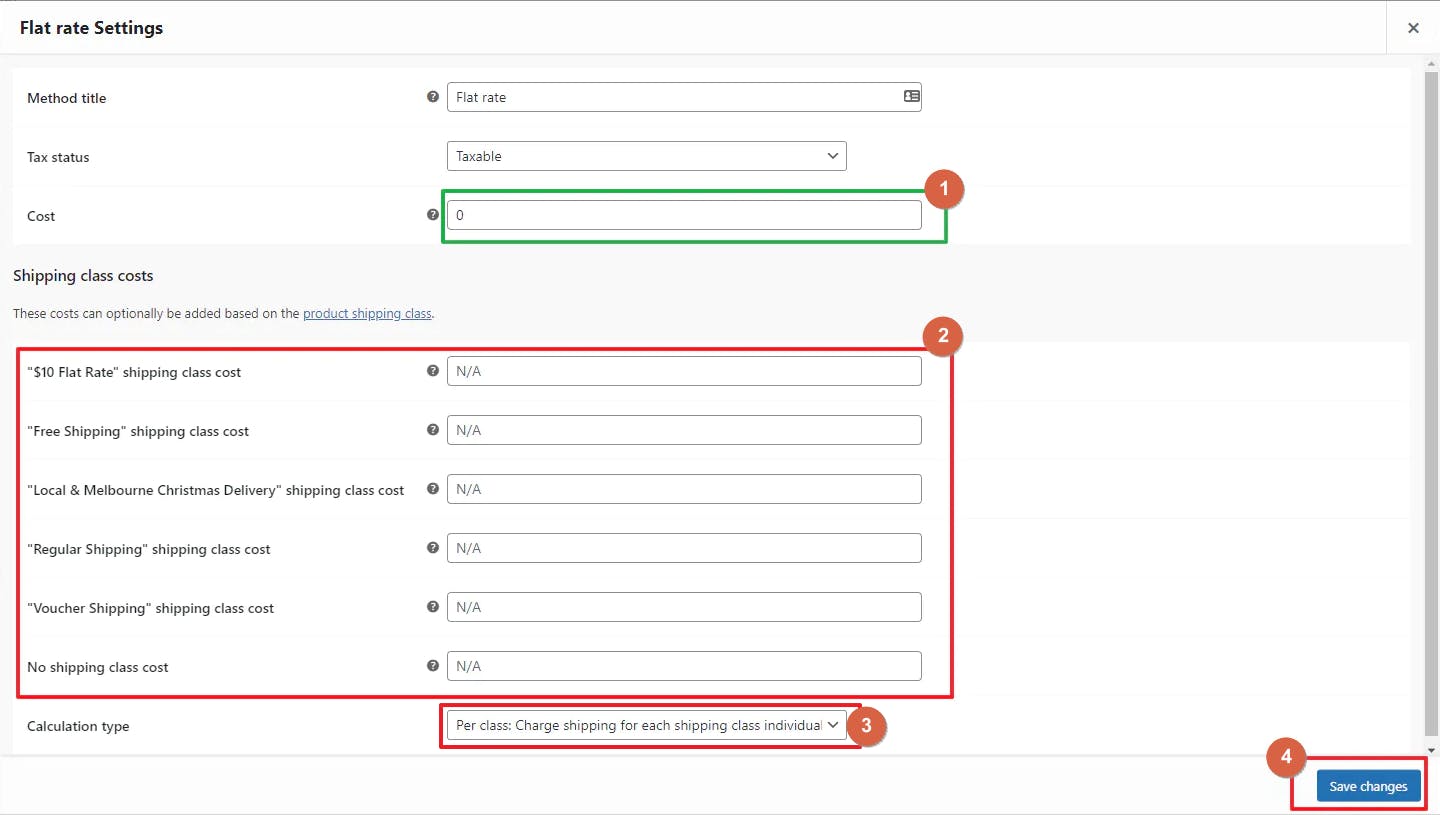Open the product shipping class link
The height and width of the screenshot is (815, 1440).
pyautogui.click(x=367, y=313)
